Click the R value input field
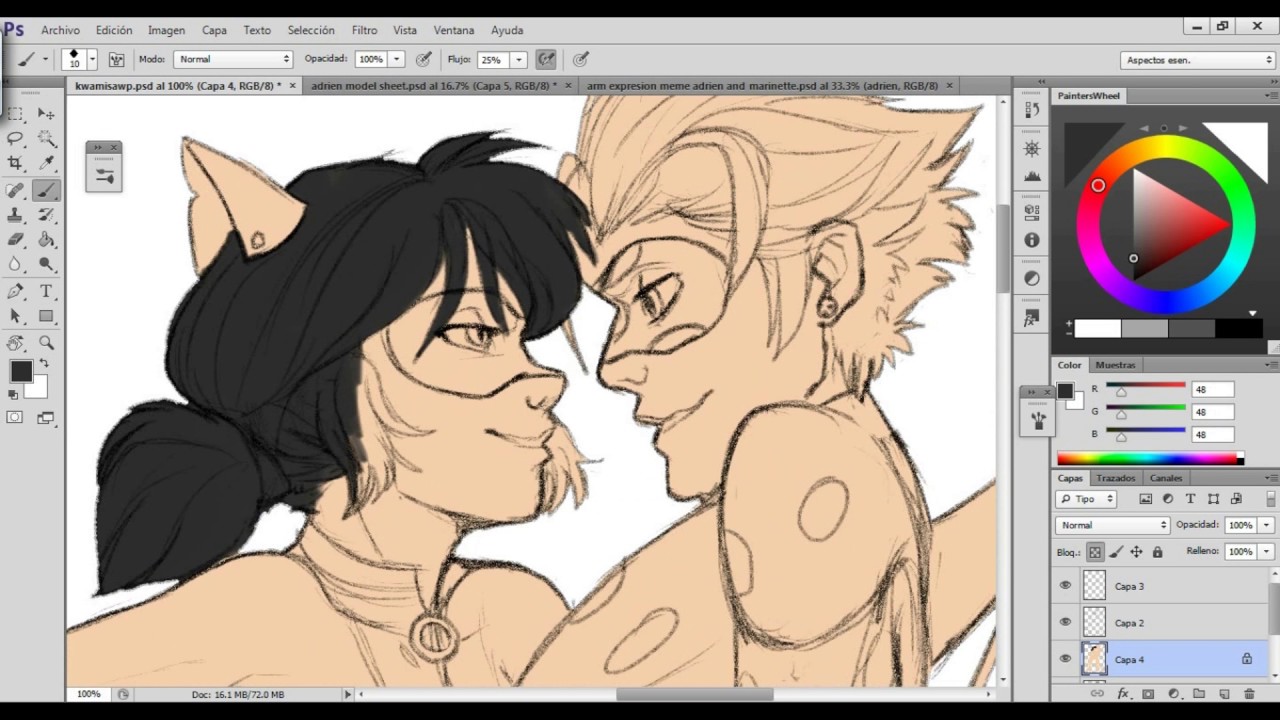 pos(1213,389)
